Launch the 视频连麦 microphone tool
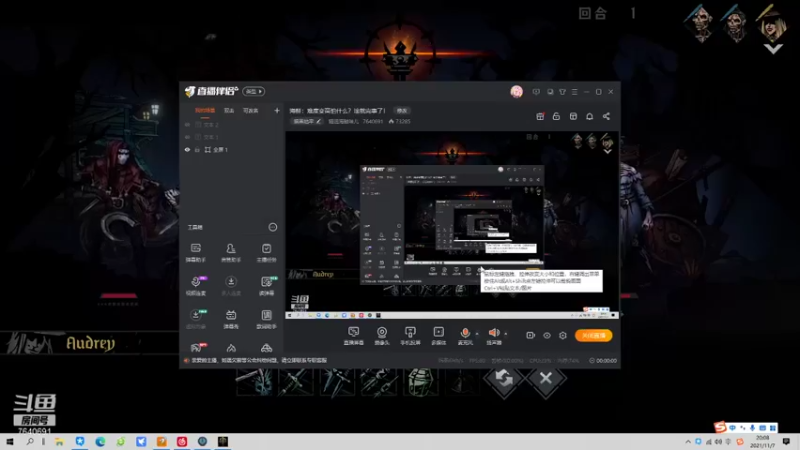The width and height of the screenshot is (800, 450). (195, 286)
